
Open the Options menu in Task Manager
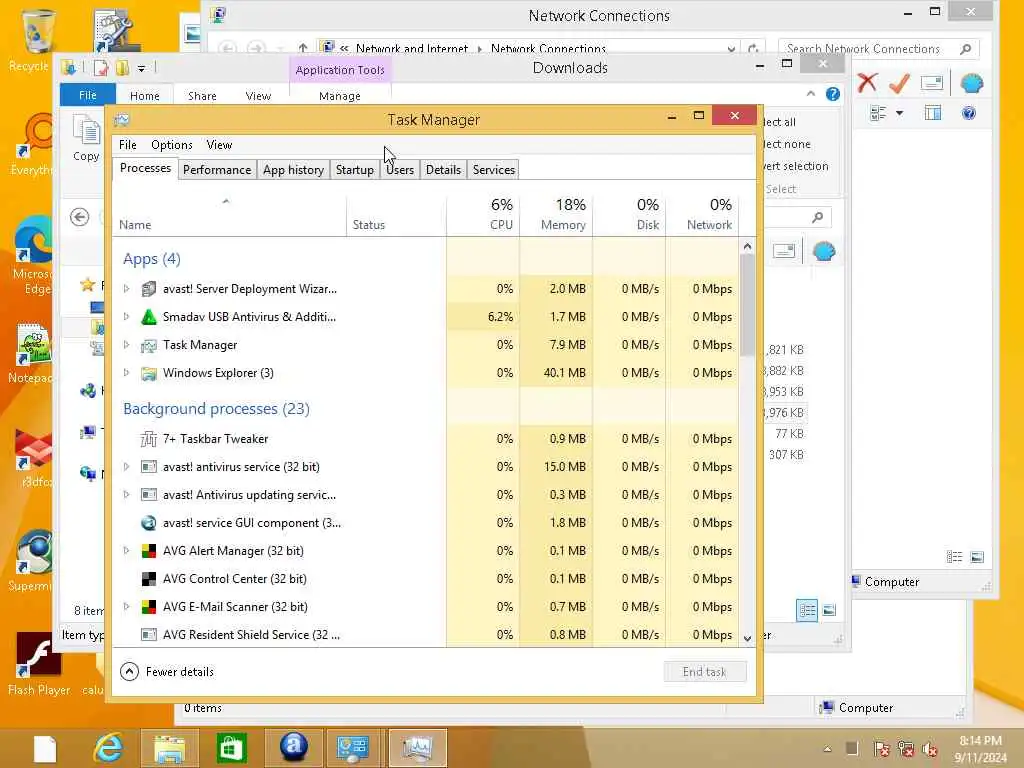pos(172,145)
